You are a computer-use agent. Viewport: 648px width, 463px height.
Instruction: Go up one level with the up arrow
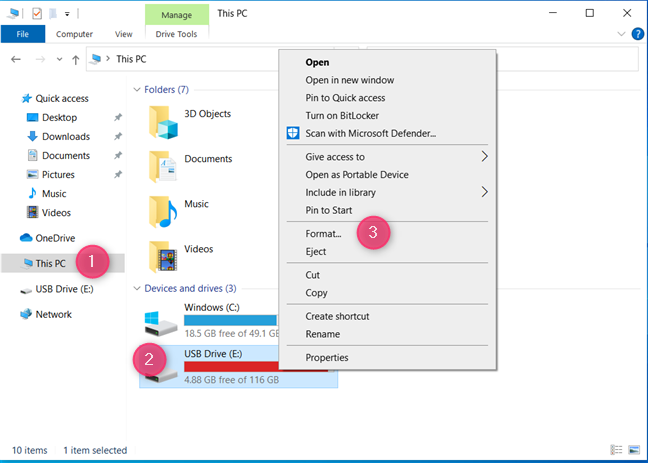76,60
